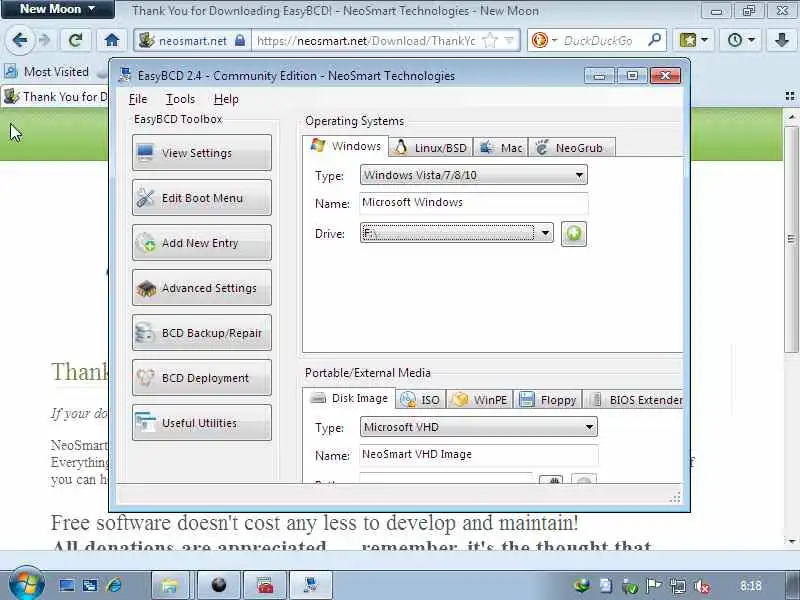The height and width of the screenshot is (600, 800).
Task: Switch to the New Moon browser taskbar button
Action: pos(219,585)
